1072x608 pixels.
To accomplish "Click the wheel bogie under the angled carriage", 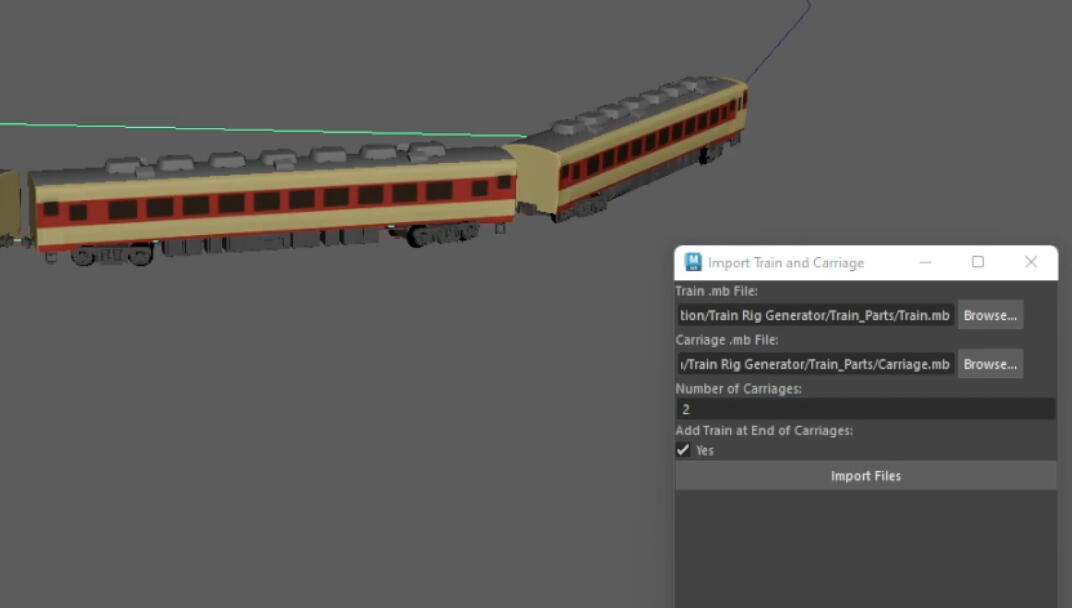I will (x=712, y=154).
